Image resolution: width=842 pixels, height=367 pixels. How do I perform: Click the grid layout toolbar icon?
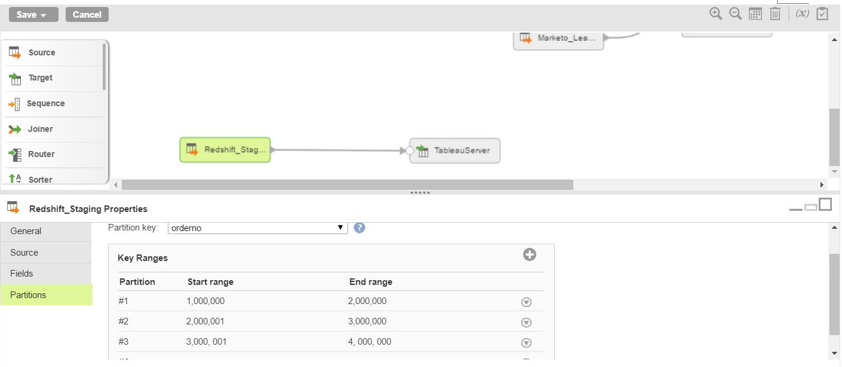(x=755, y=14)
